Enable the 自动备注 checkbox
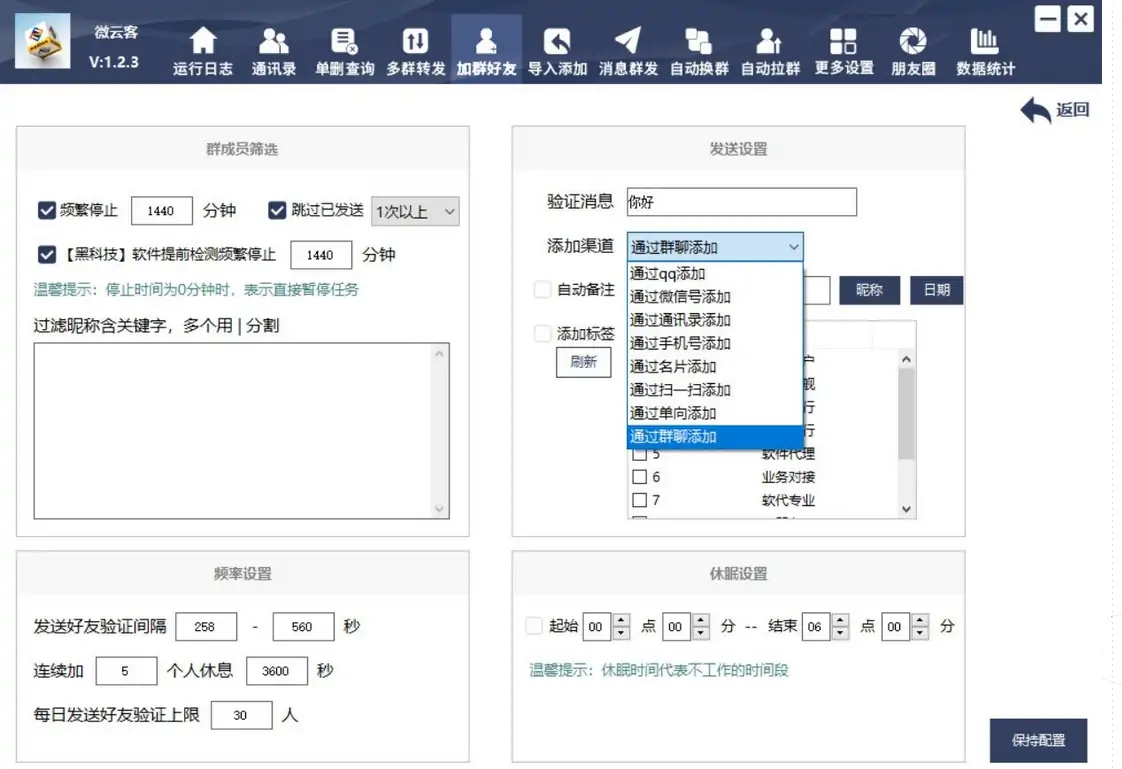1122x769 pixels. click(x=542, y=289)
